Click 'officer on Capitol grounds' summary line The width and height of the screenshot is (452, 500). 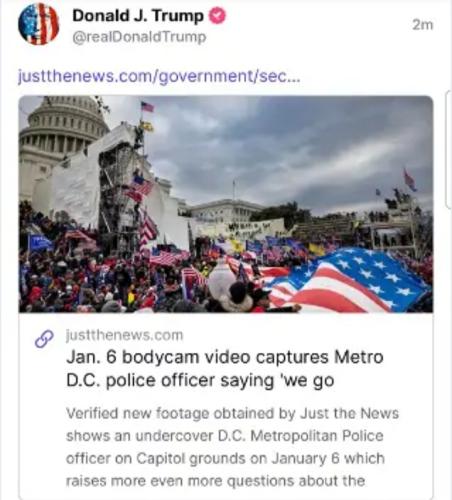coord(225,459)
